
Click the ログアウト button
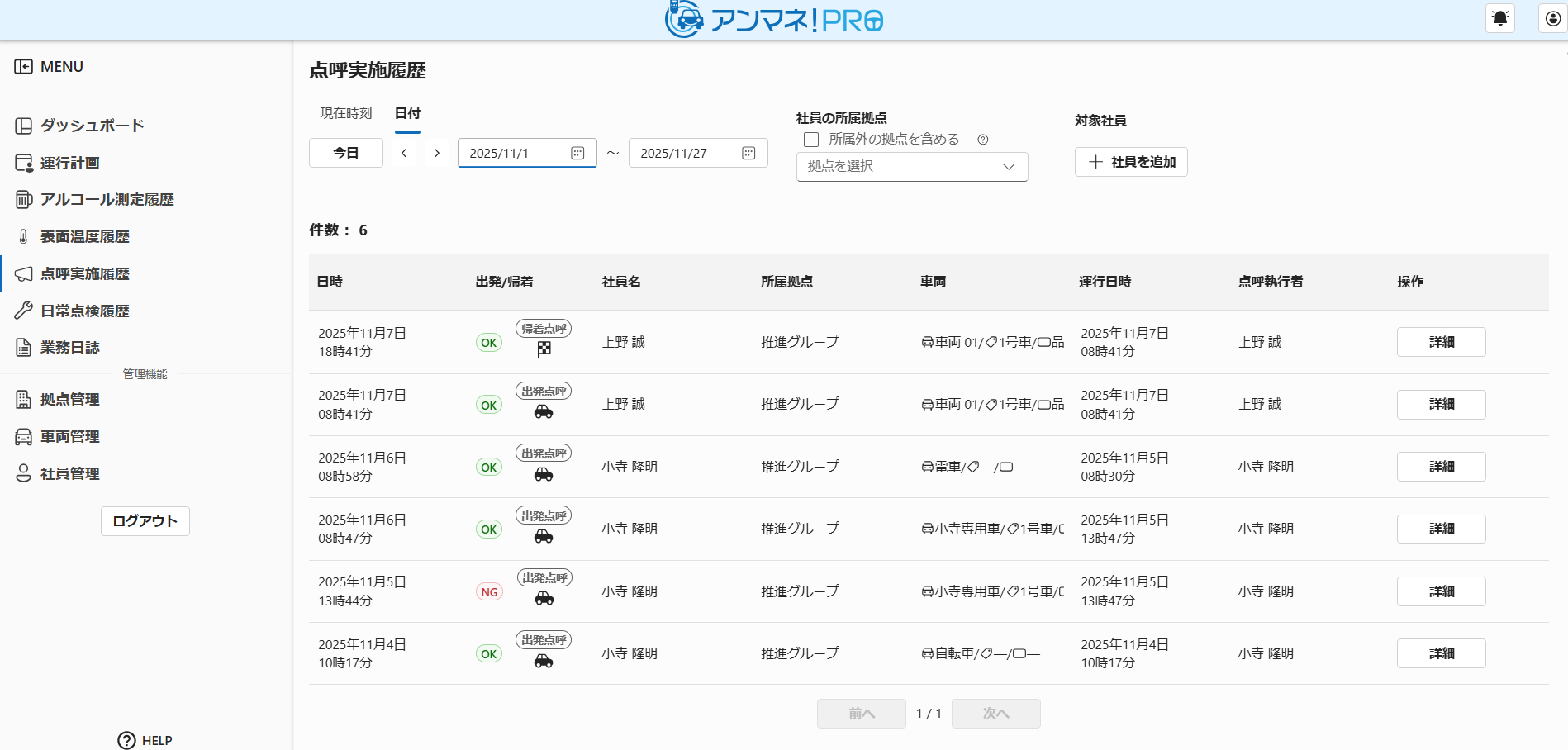coord(145,521)
